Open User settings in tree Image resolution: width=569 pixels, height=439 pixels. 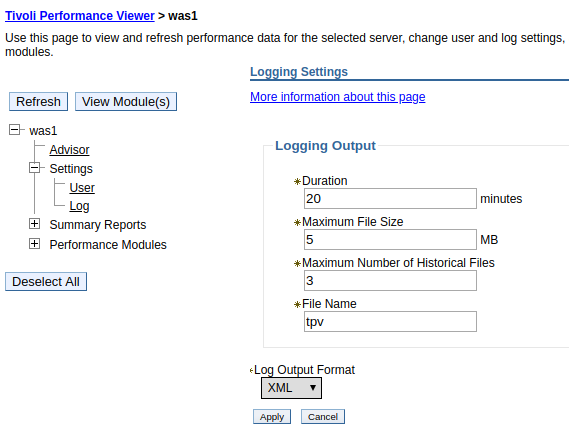point(82,188)
